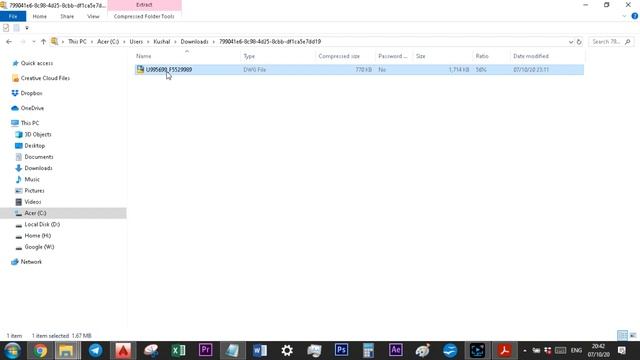Select This PC in navigation pane
This screenshot has width=640, height=360.
click(30, 123)
